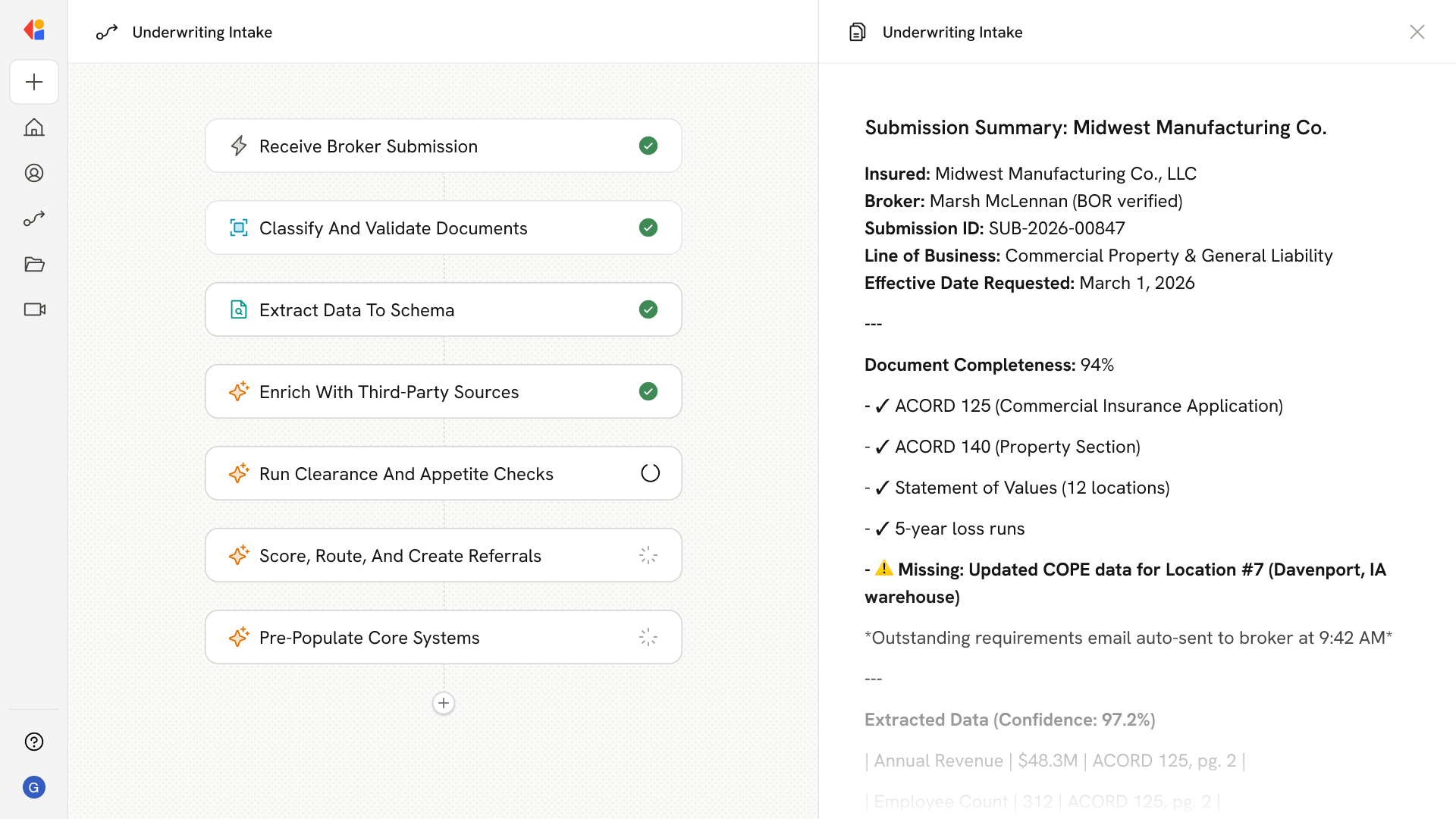The height and width of the screenshot is (819, 1456).
Task: Click green checkmark on Enrich Third-Party step
Action: coord(648,391)
